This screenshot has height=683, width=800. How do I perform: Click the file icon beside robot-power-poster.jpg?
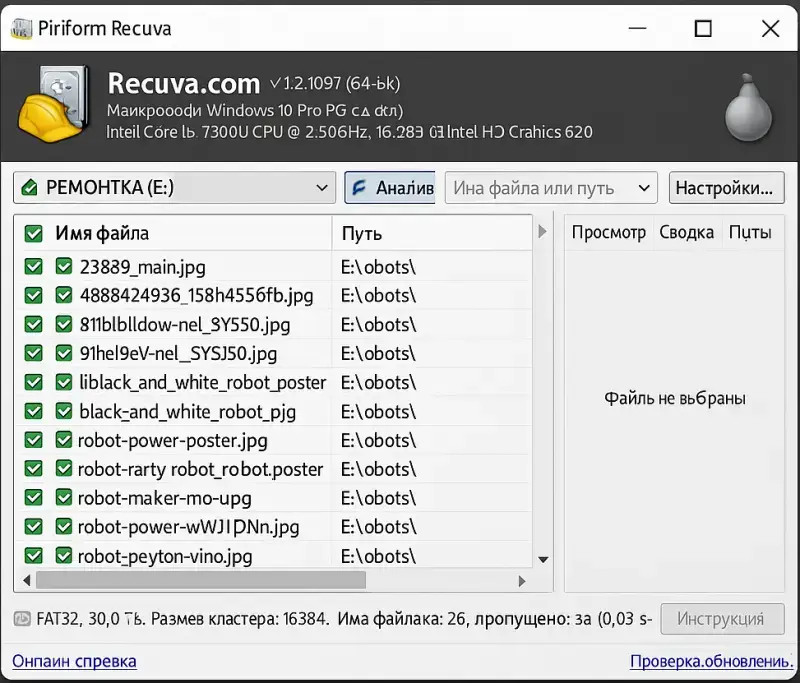pyautogui.click(x=63, y=440)
